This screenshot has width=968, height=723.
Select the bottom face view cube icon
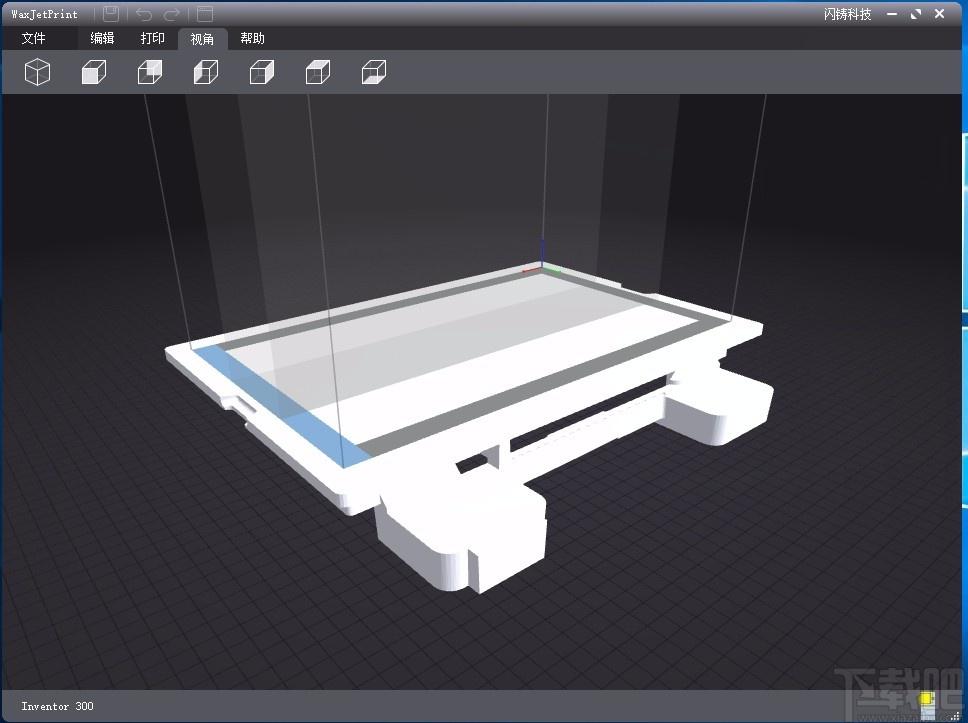click(x=373, y=72)
